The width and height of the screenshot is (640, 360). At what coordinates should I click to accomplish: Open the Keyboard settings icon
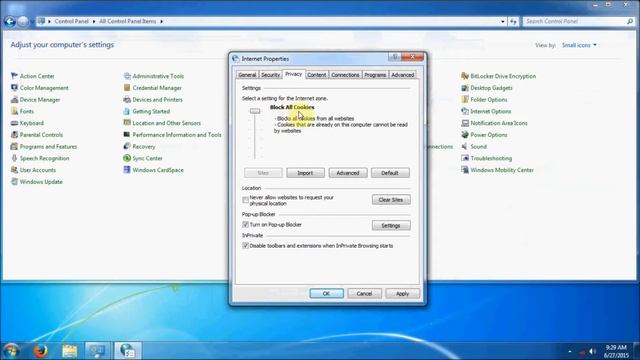[x=14, y=123]
